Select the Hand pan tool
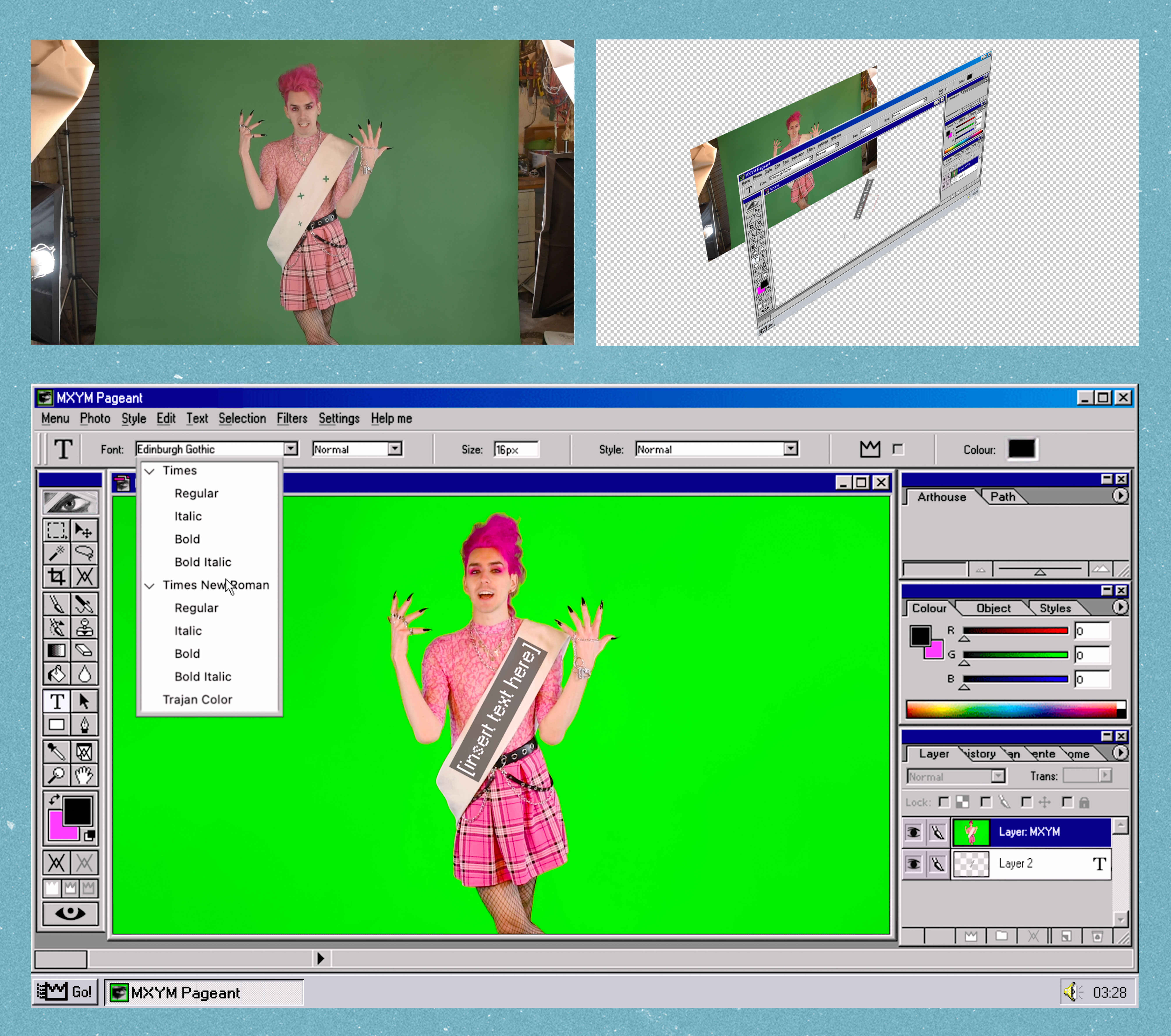The height and width of the screenshot is (1036, 1171). 84,775
